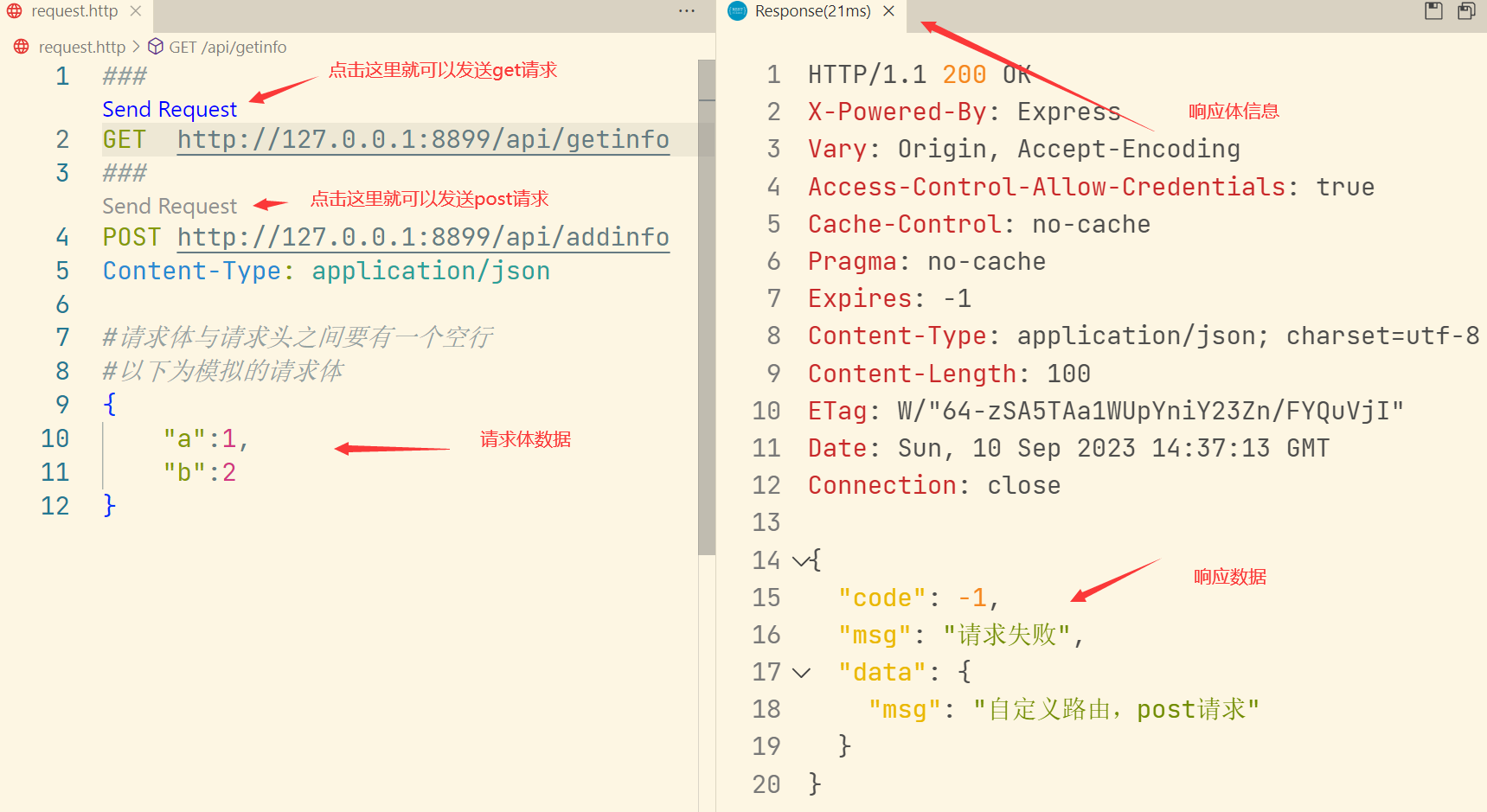Close the request.http tab

[136, 11]
